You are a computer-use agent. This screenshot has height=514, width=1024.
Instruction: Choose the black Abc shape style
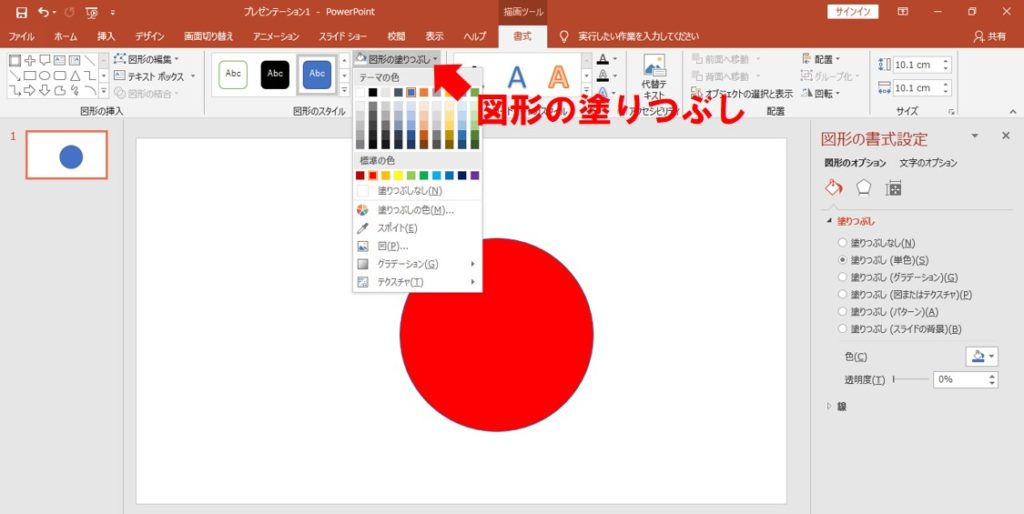(275, 74)
